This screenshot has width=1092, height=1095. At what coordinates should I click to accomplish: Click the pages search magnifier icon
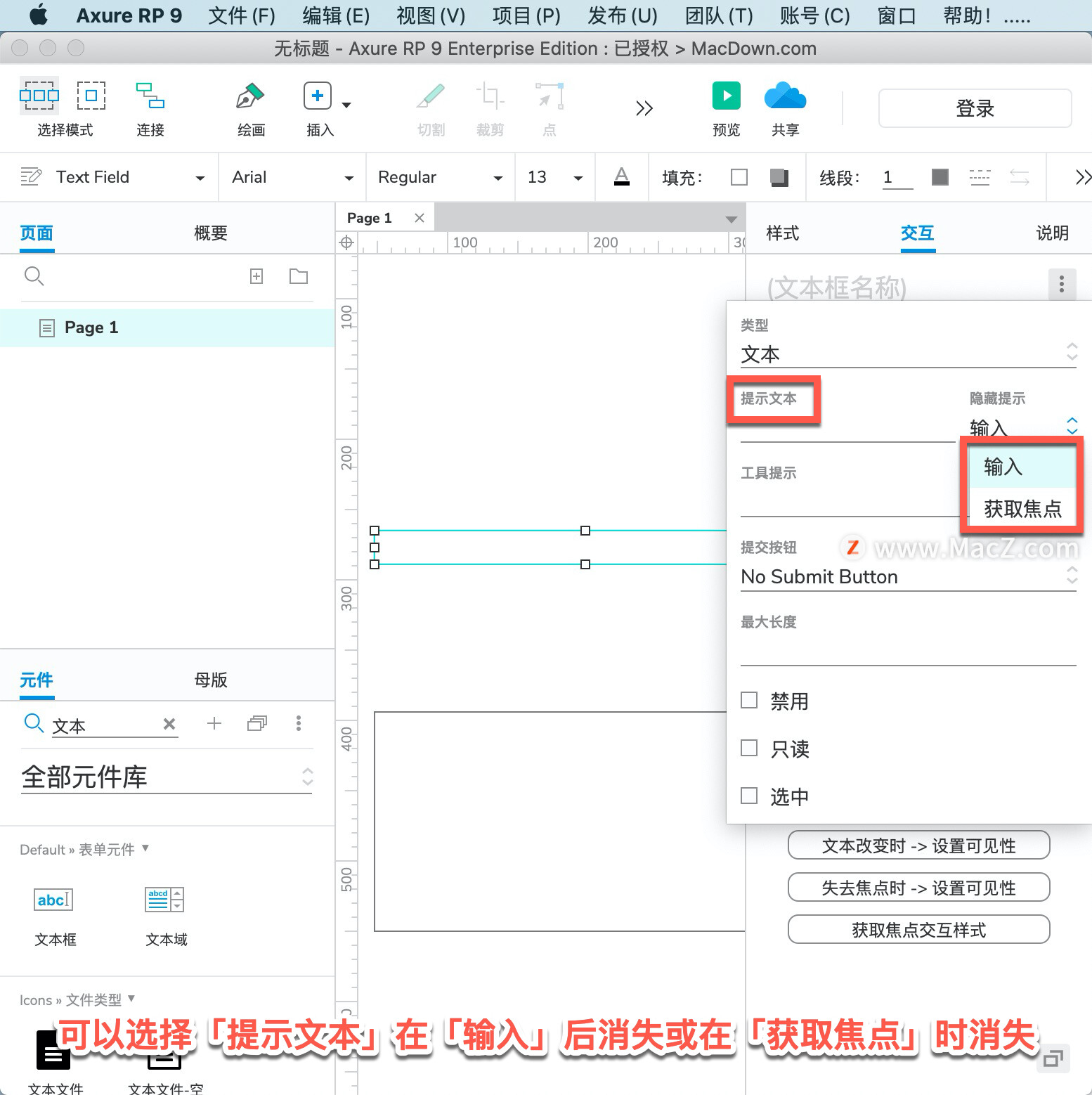(x=34, y=276)
